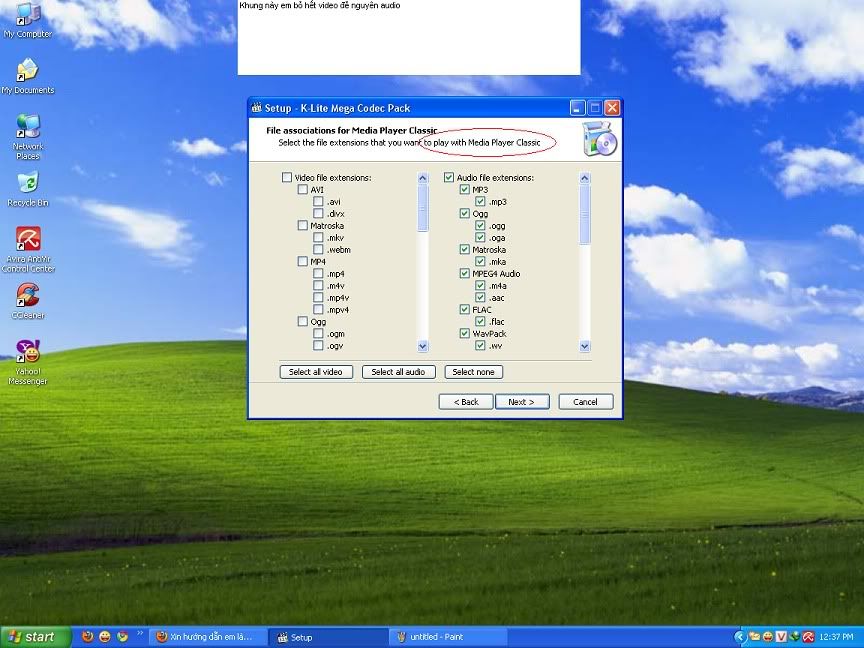The width and height of the screenshot is (864, 648).
Task: Uncheck the Audio file extensions checkbox
Action: (449, 177)
